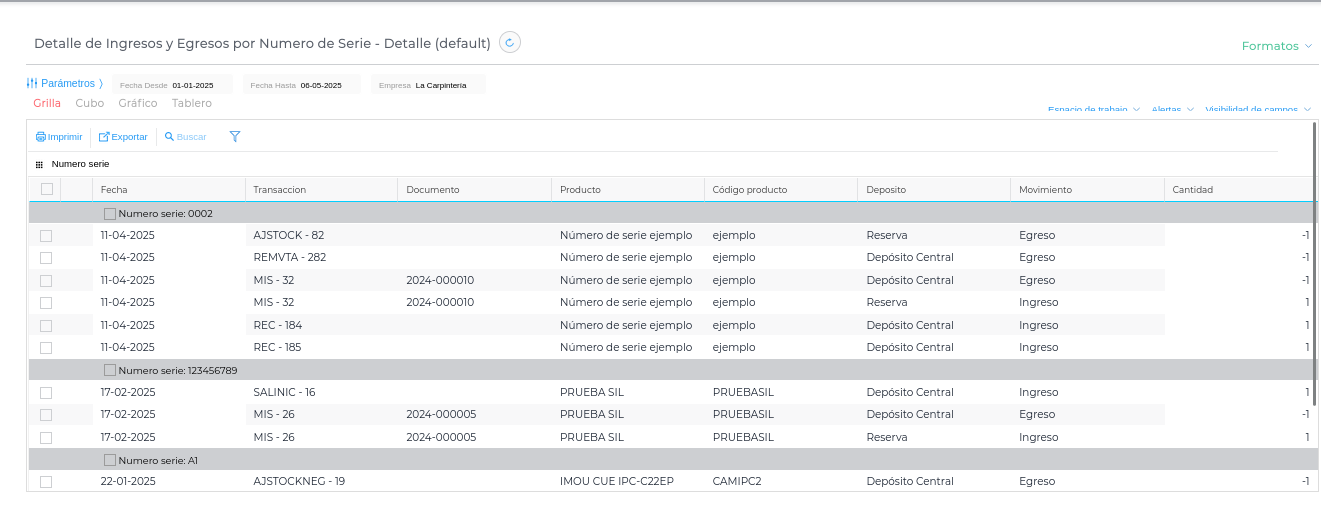Viewport: 1321px width, 526px height.
Task: Check the Numero serie: 123456789 group checkbox
Action: coord(110,370)
